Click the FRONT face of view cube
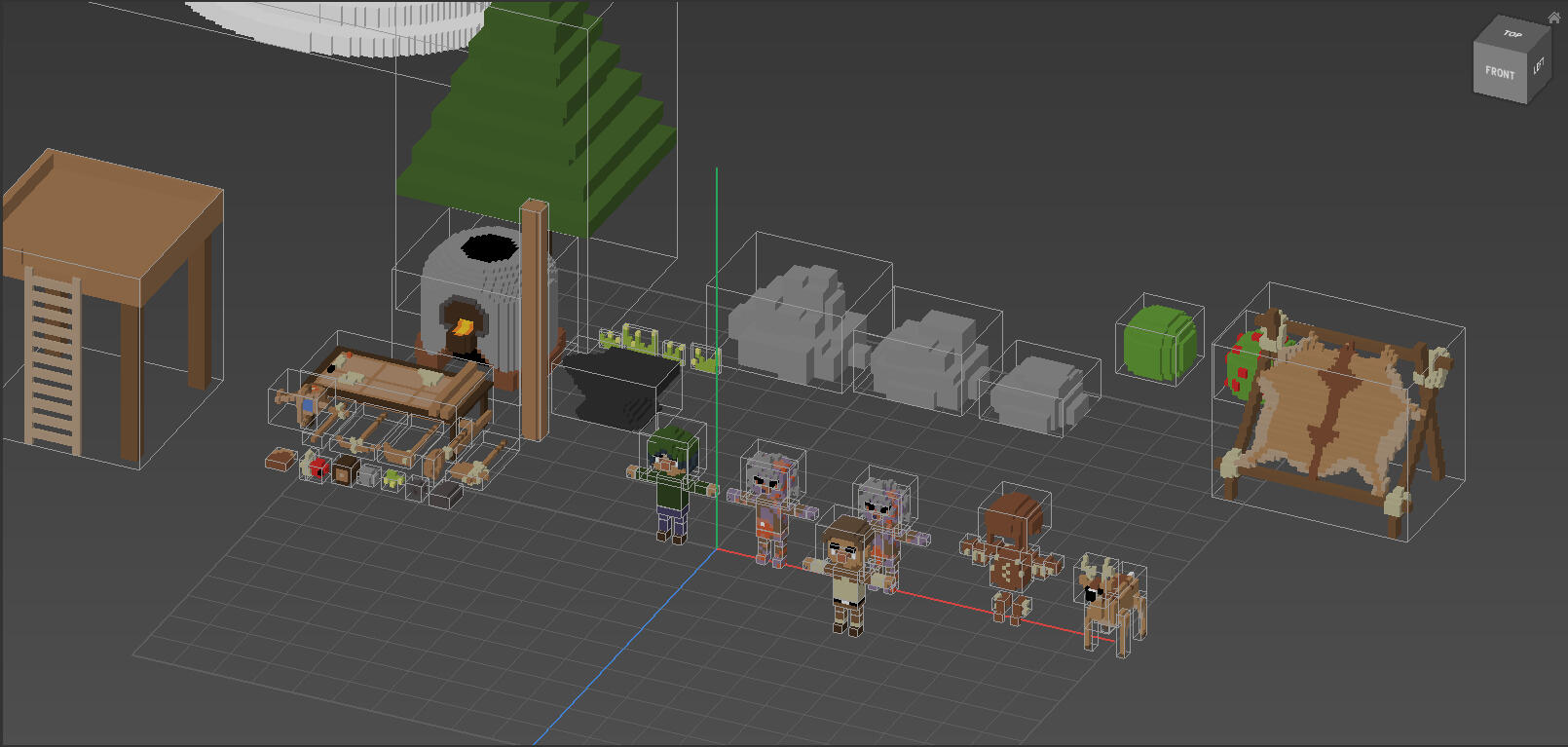This screenshot has height=747, width=1568. pos(1499,73)
